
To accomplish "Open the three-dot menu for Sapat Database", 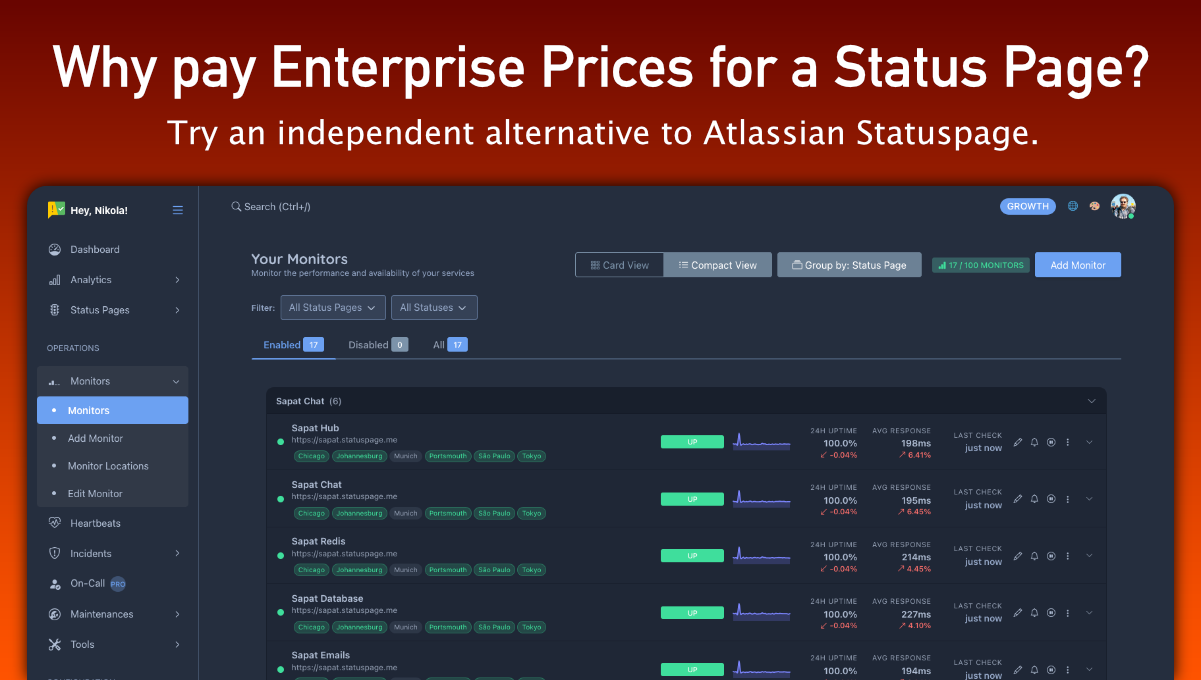I will pyautogui.click(x=1068, y=613).
